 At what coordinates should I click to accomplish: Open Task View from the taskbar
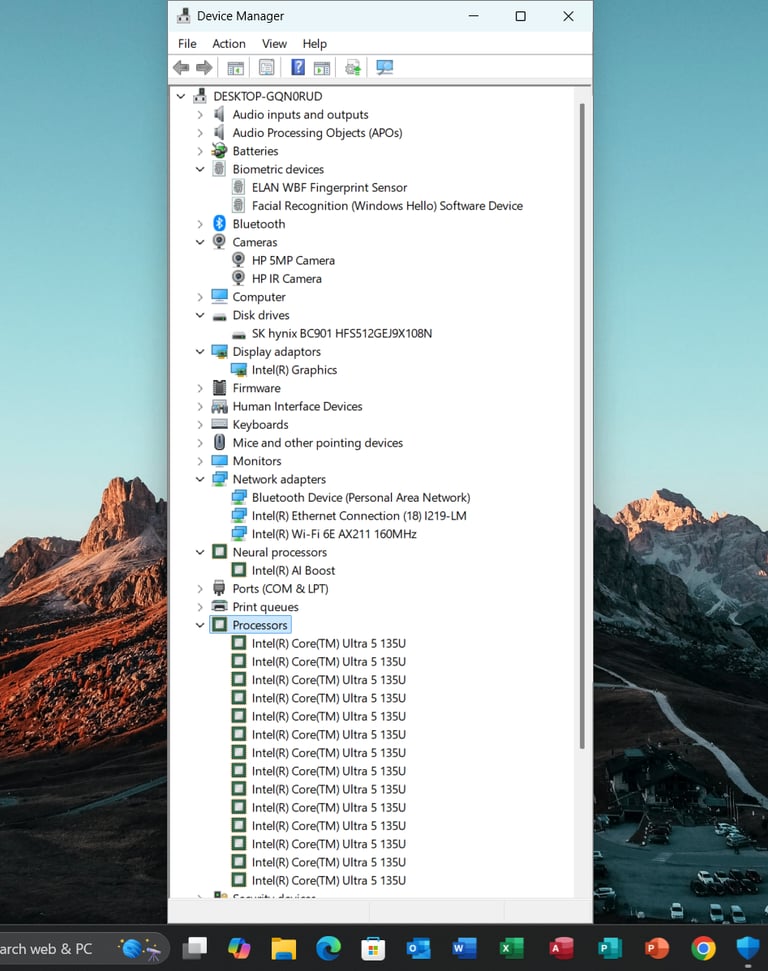pos(195,948)
